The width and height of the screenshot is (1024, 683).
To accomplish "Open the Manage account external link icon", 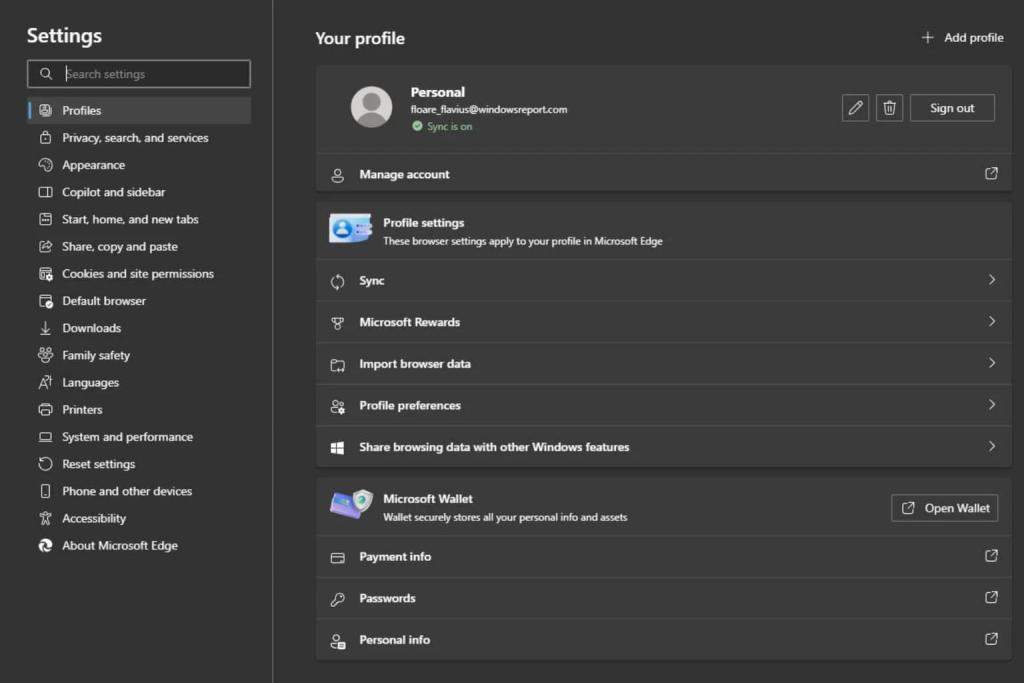I will pyautogui.click(x=991, y=174).
